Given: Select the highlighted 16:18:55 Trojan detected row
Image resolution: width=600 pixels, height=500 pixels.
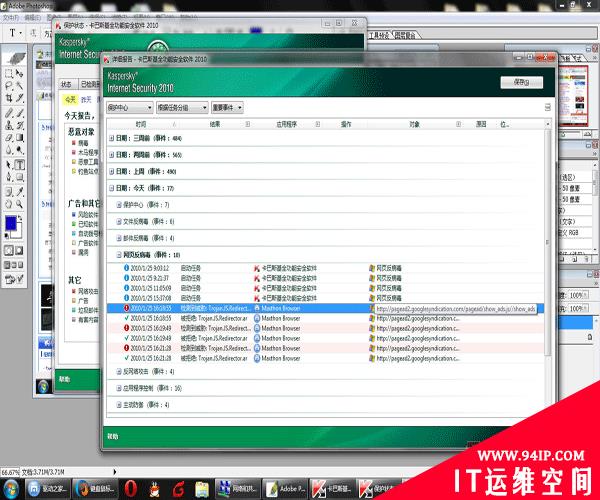Looking at the screenshot, I should [325, 308].
